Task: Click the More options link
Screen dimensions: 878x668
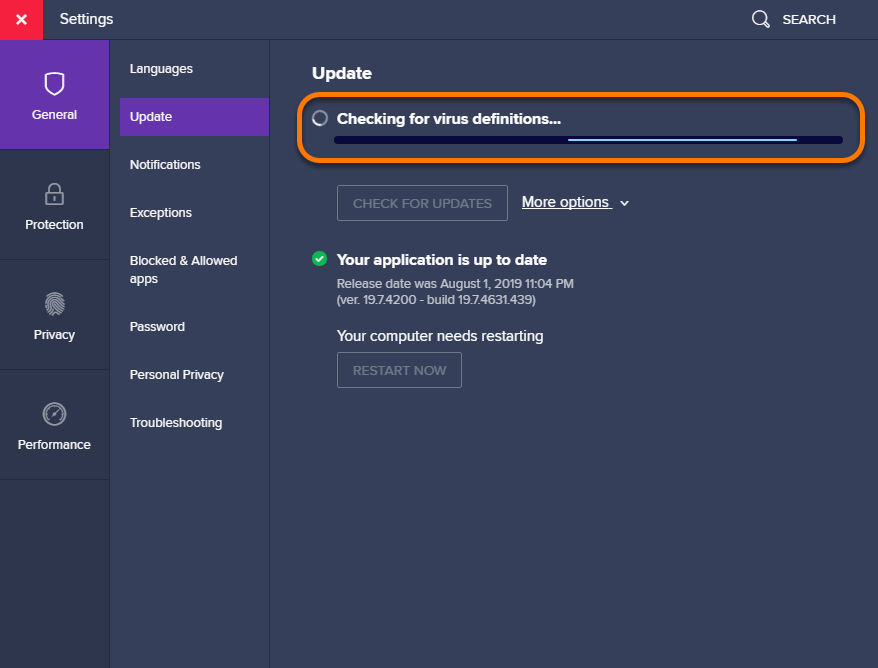Action: tap(565, 202)
